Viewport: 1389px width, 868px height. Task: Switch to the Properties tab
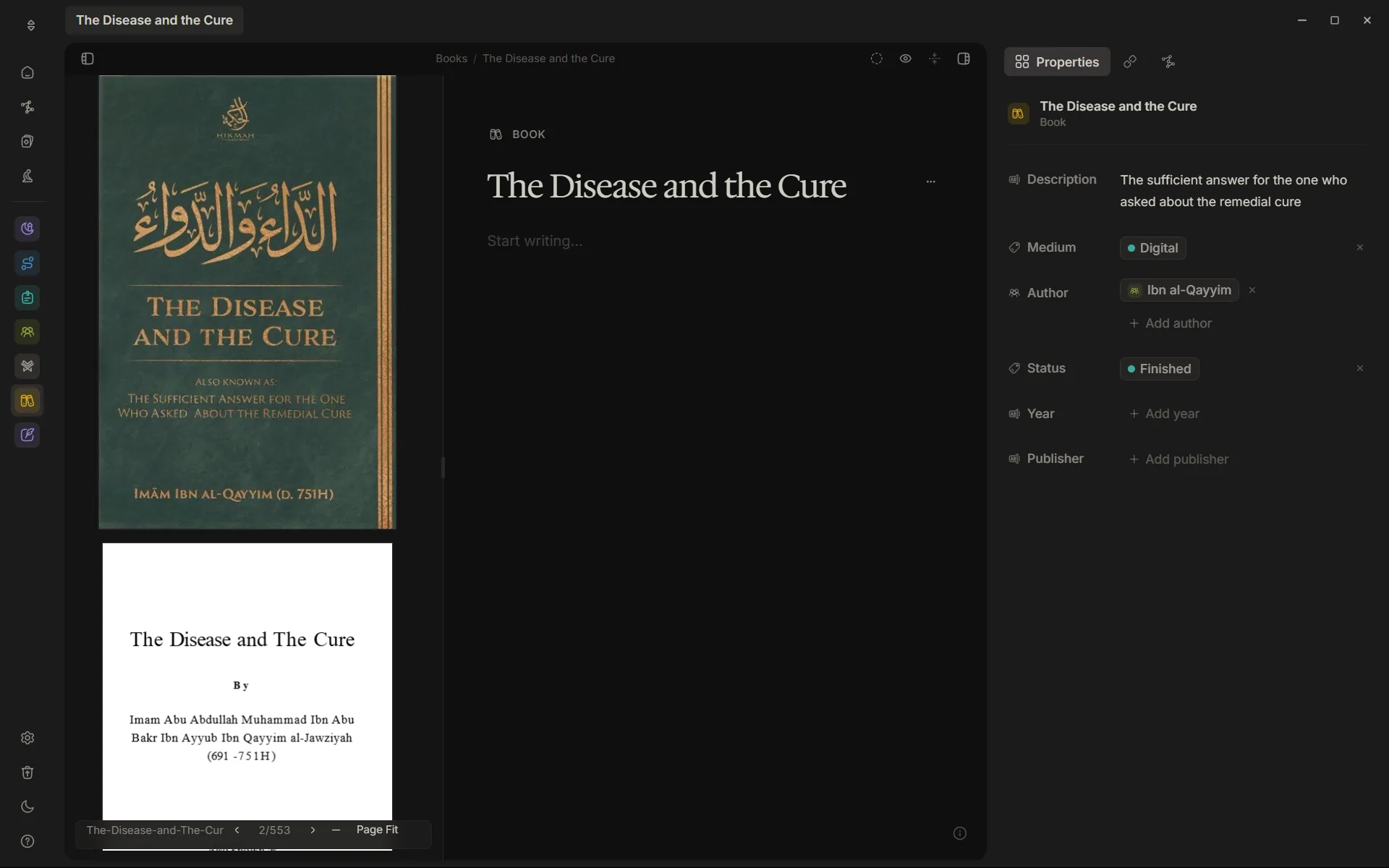click(x=1057, y=62)
